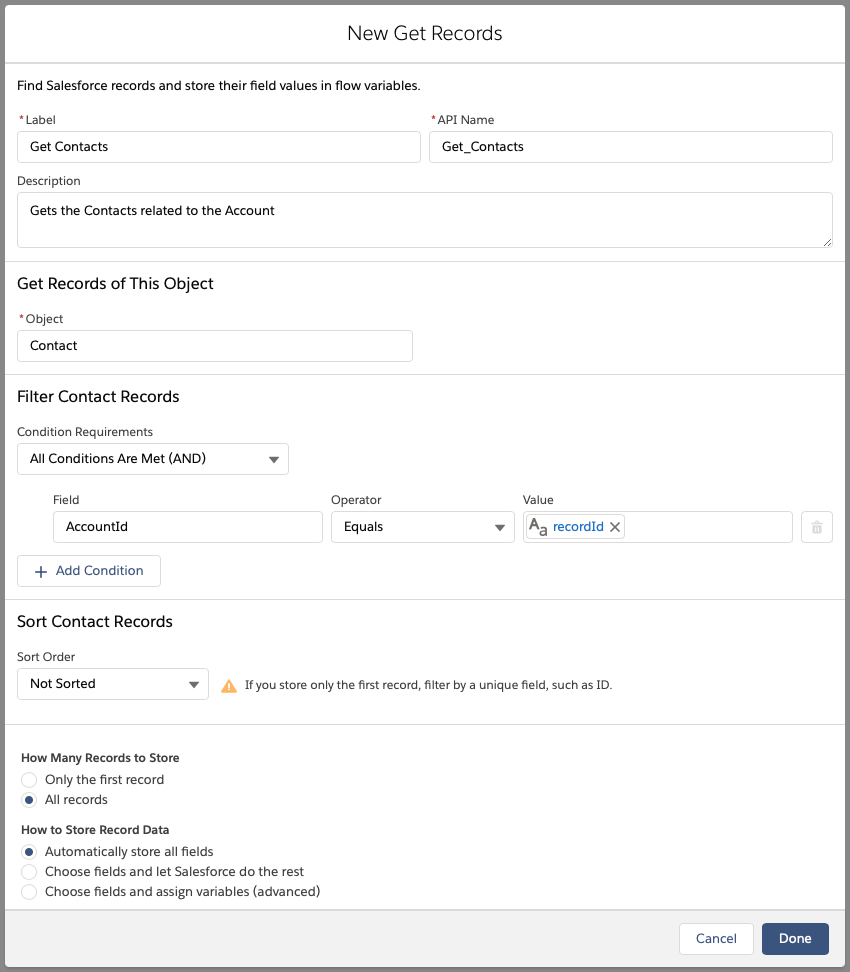Click the description box resize handle

coord(827,242)
